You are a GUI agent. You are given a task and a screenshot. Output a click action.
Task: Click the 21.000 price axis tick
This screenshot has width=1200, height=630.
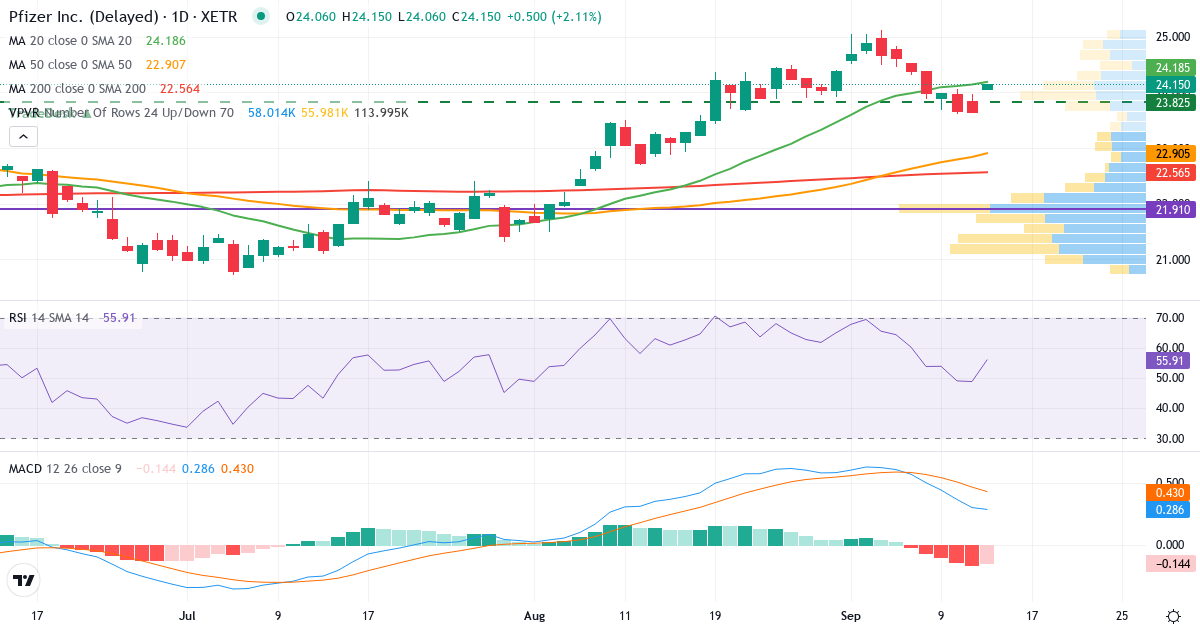point(1172,260)
